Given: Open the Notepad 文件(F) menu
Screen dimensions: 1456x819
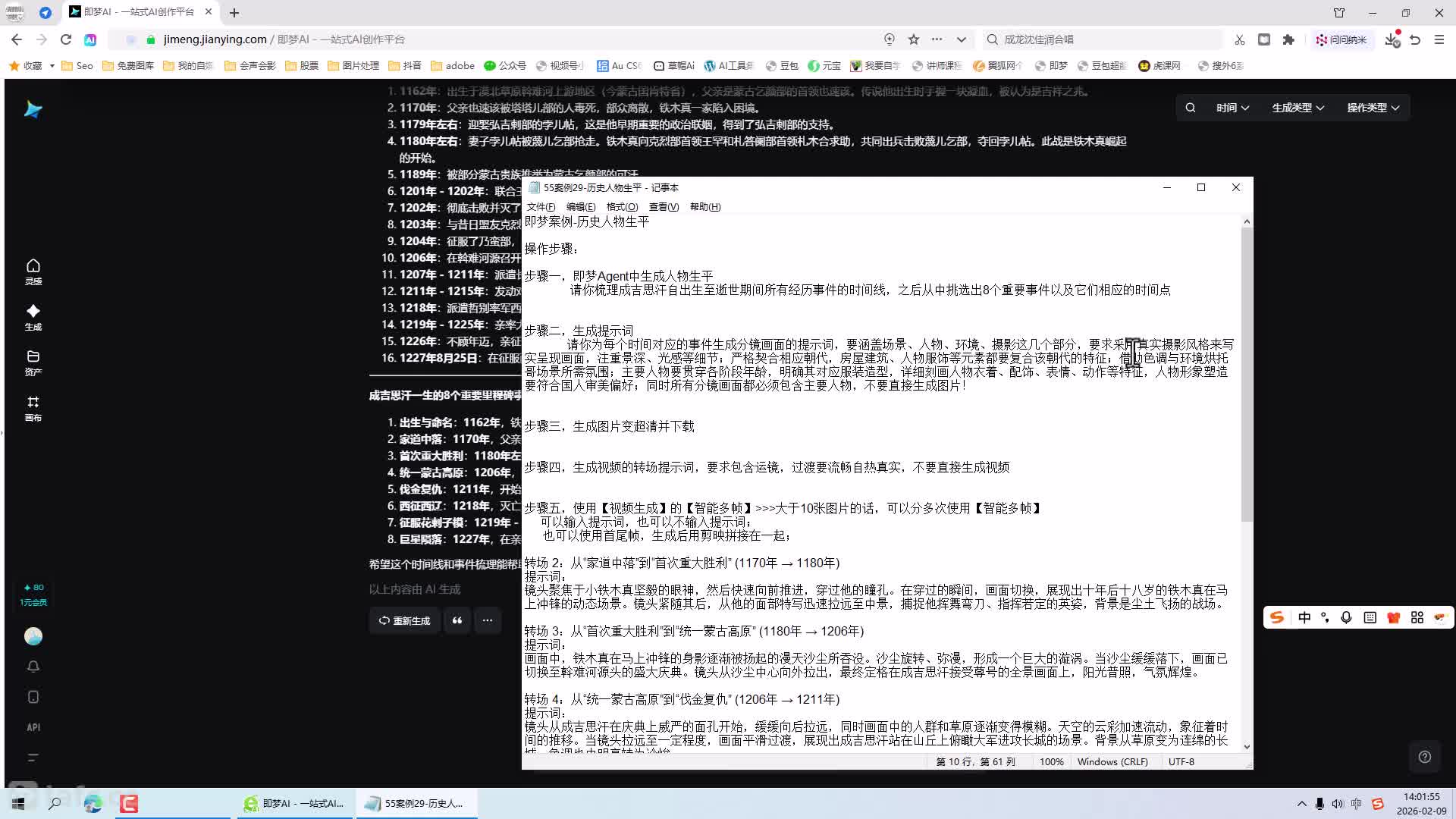Looking at the screenshot, I should pyautogui.click(x=541, y=207).
